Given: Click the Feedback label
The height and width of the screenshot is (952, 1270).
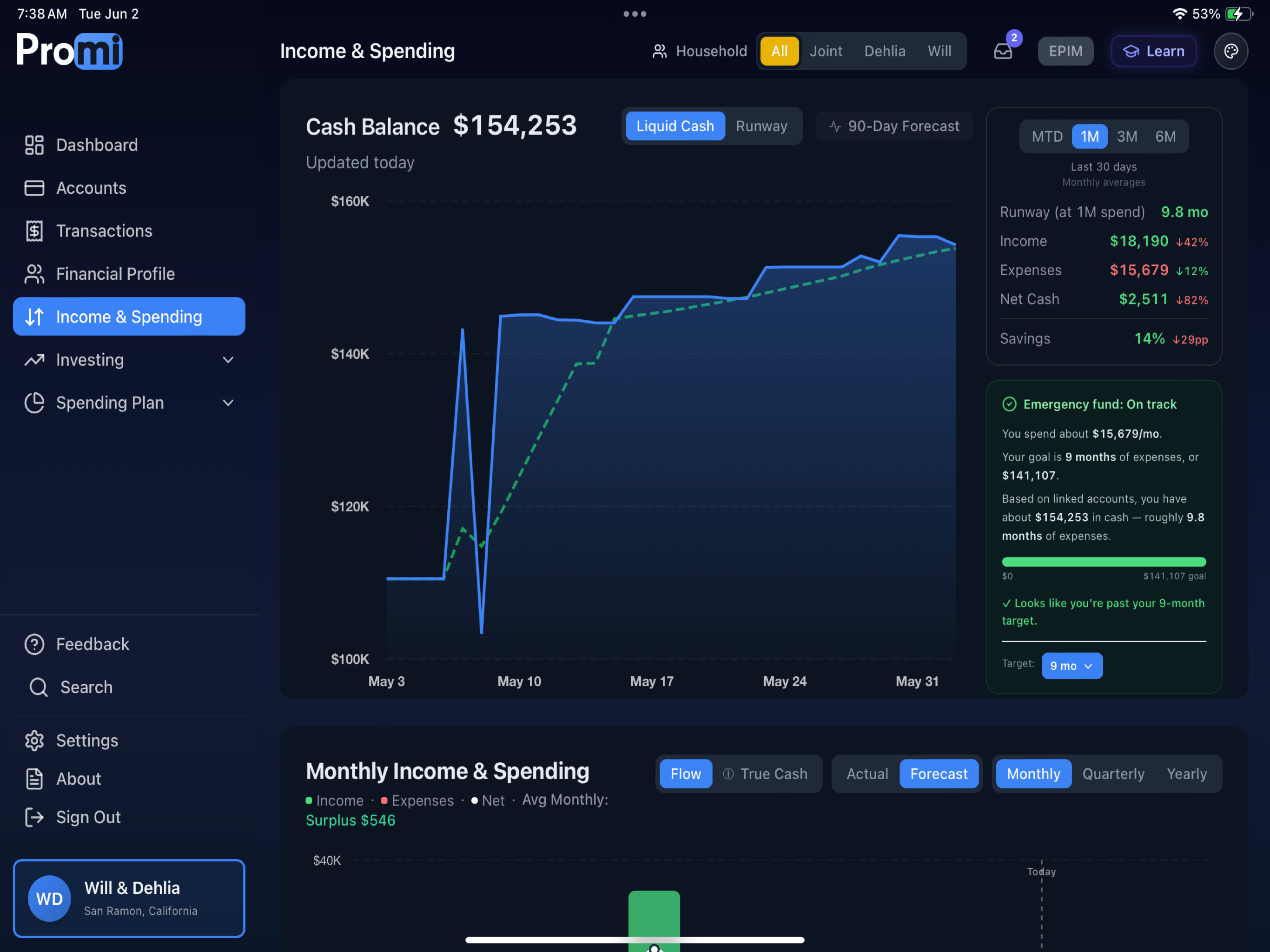Looking at the screenshot, I should [x=93, y=644].
